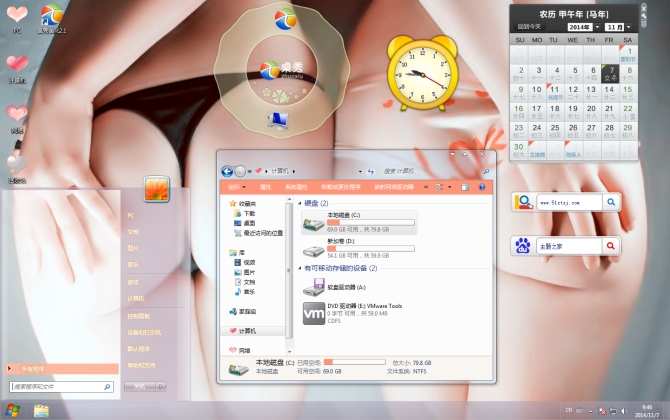Click the Baidu widget text field

[569, 246]
